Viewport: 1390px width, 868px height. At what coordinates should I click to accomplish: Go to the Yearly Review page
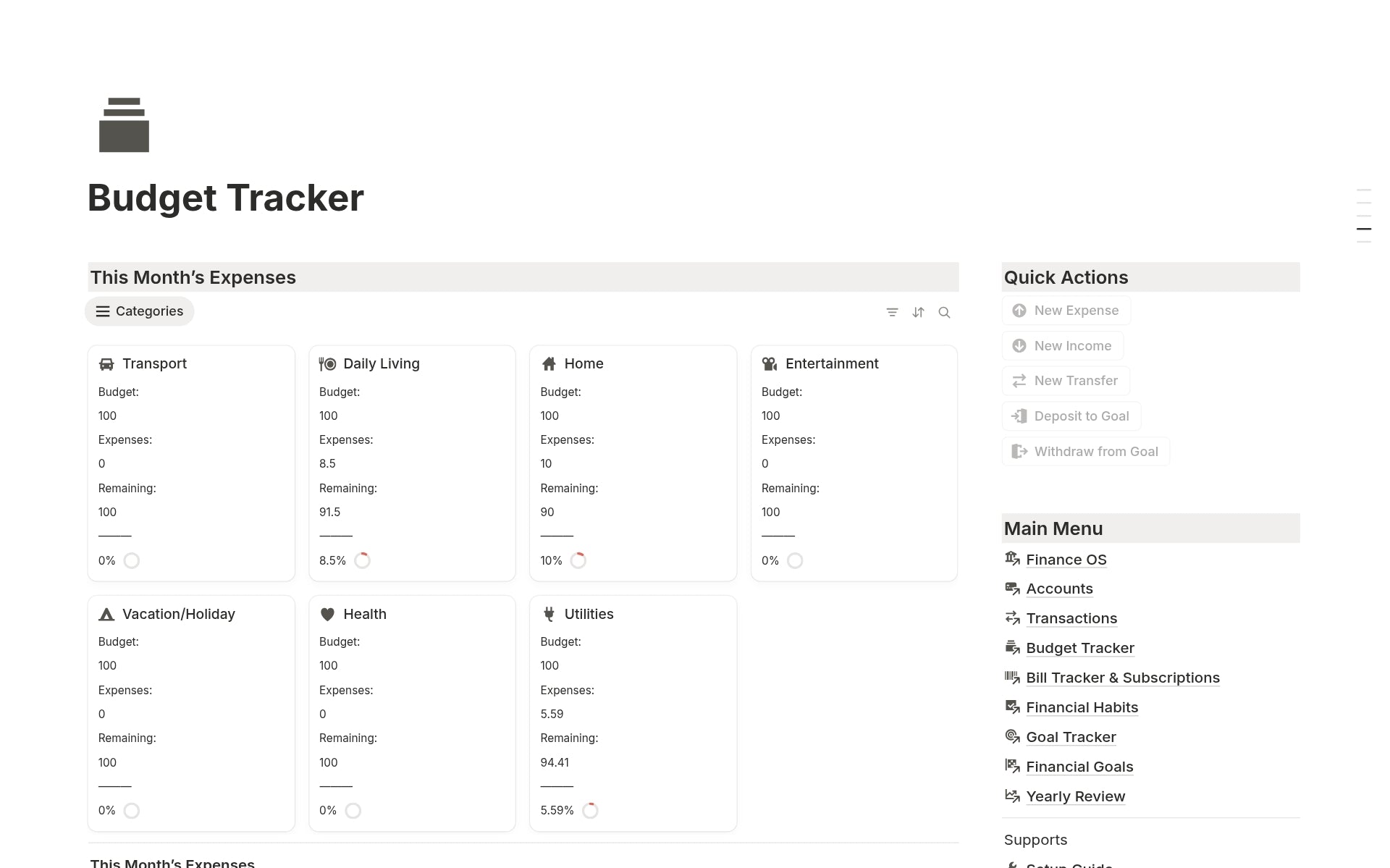tap(1075, 796)
